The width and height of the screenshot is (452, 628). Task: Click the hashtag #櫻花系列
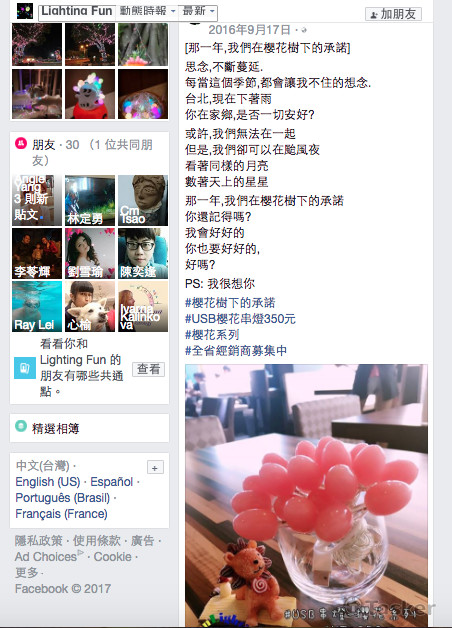212,335
